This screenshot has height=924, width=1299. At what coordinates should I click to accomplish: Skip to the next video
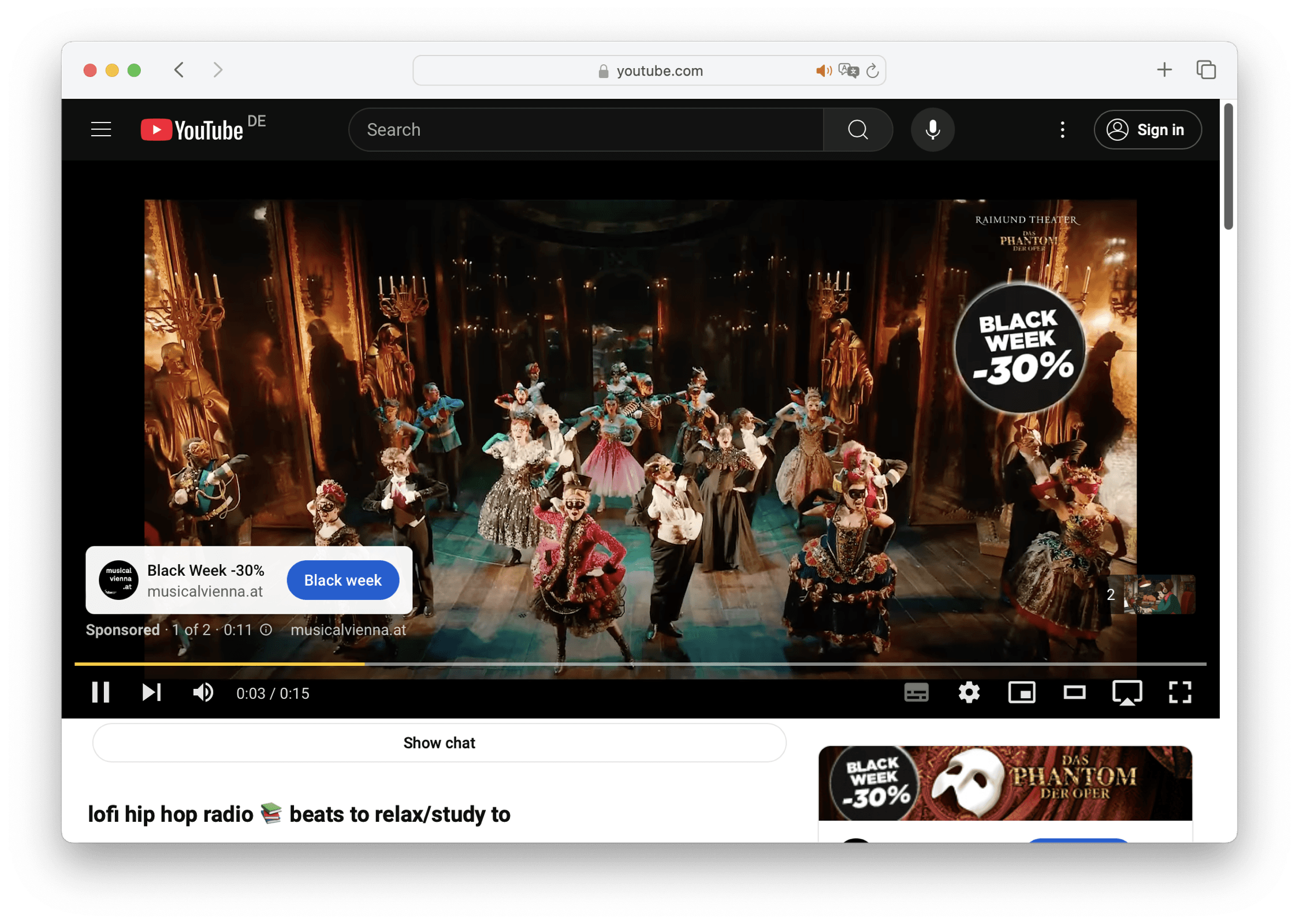click(152, 692)
